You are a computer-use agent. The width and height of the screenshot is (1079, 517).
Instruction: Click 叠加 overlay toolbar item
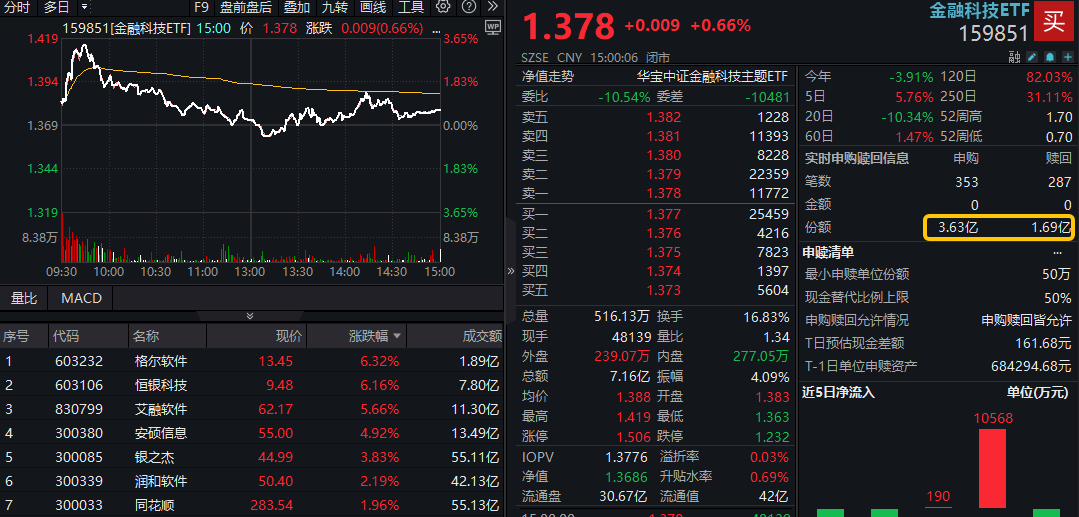(296, 8)
